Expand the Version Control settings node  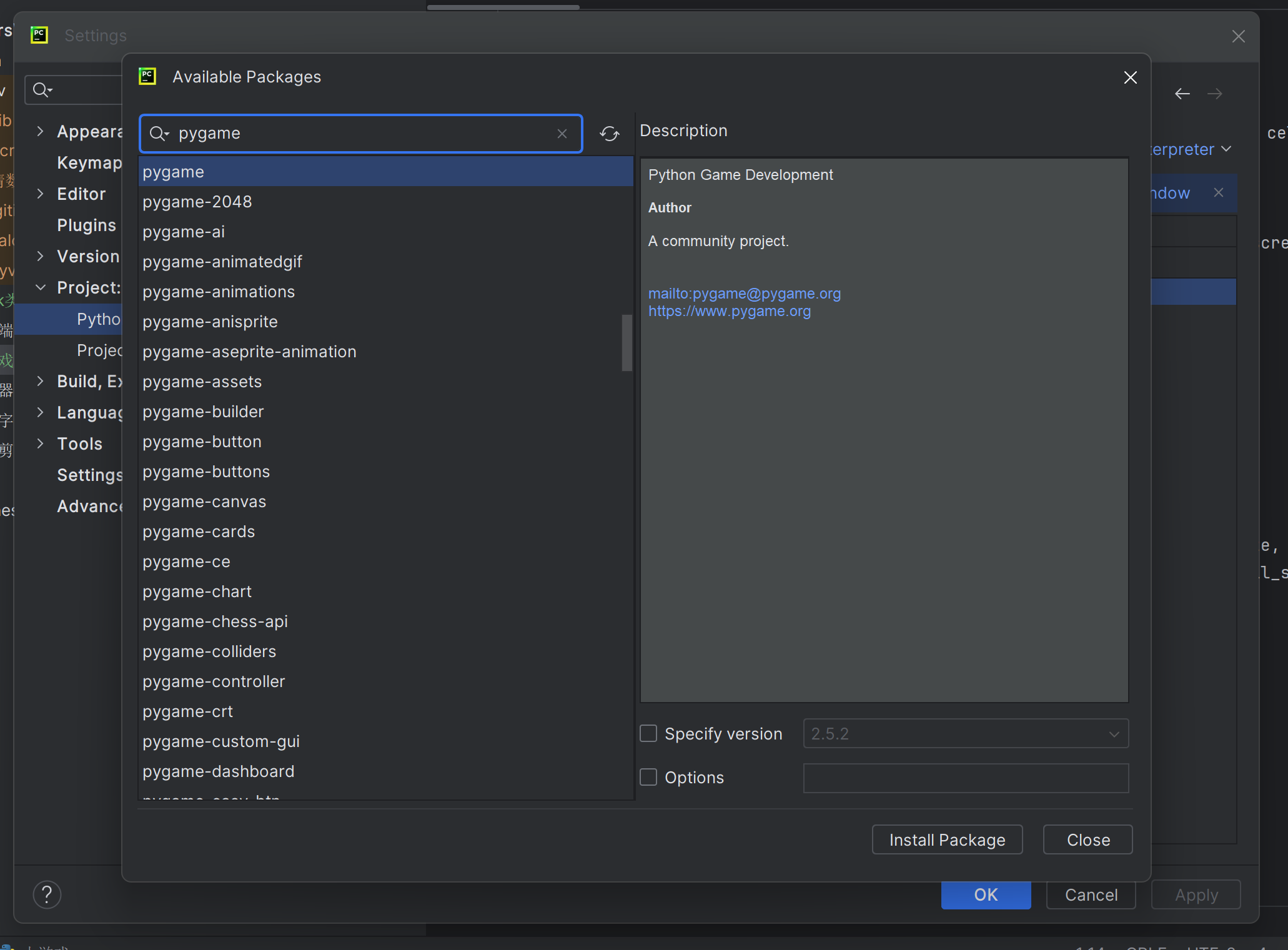point(41,256)
